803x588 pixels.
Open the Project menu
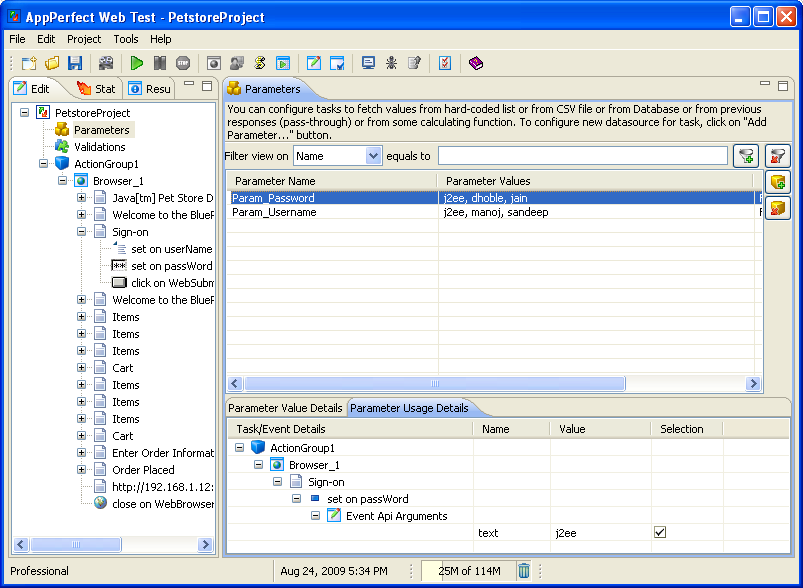84,39
